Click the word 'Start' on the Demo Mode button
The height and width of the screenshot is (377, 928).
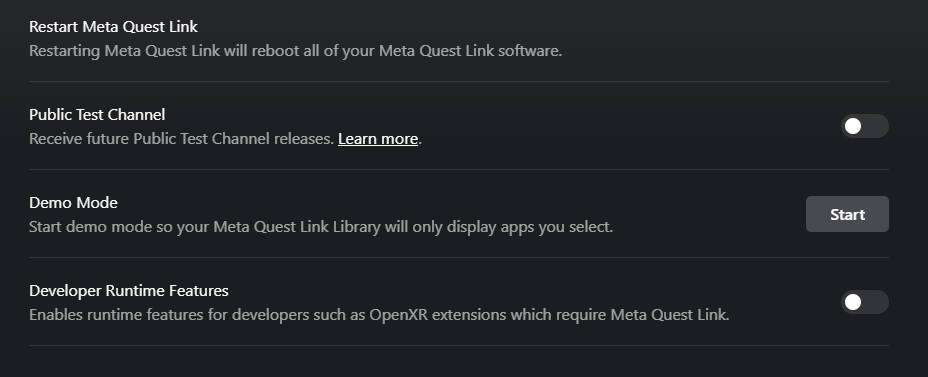[x=847, y=214]
